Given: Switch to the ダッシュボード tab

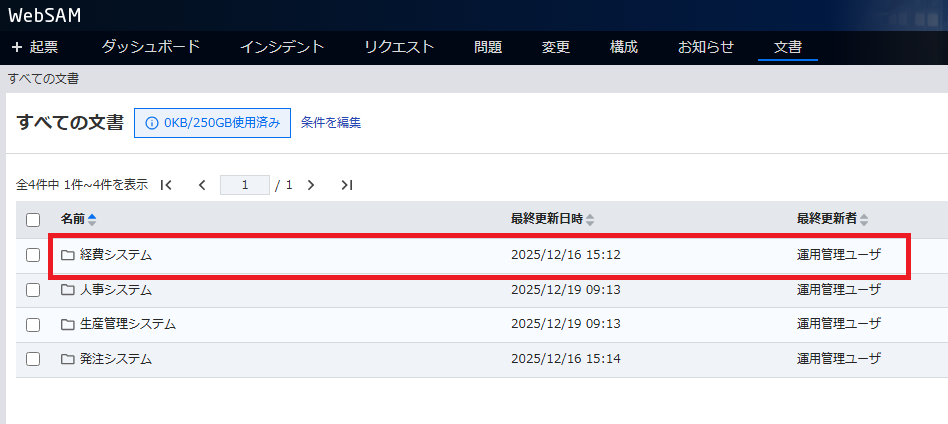Looking at the screenshot, I should (x=151, y=47).
